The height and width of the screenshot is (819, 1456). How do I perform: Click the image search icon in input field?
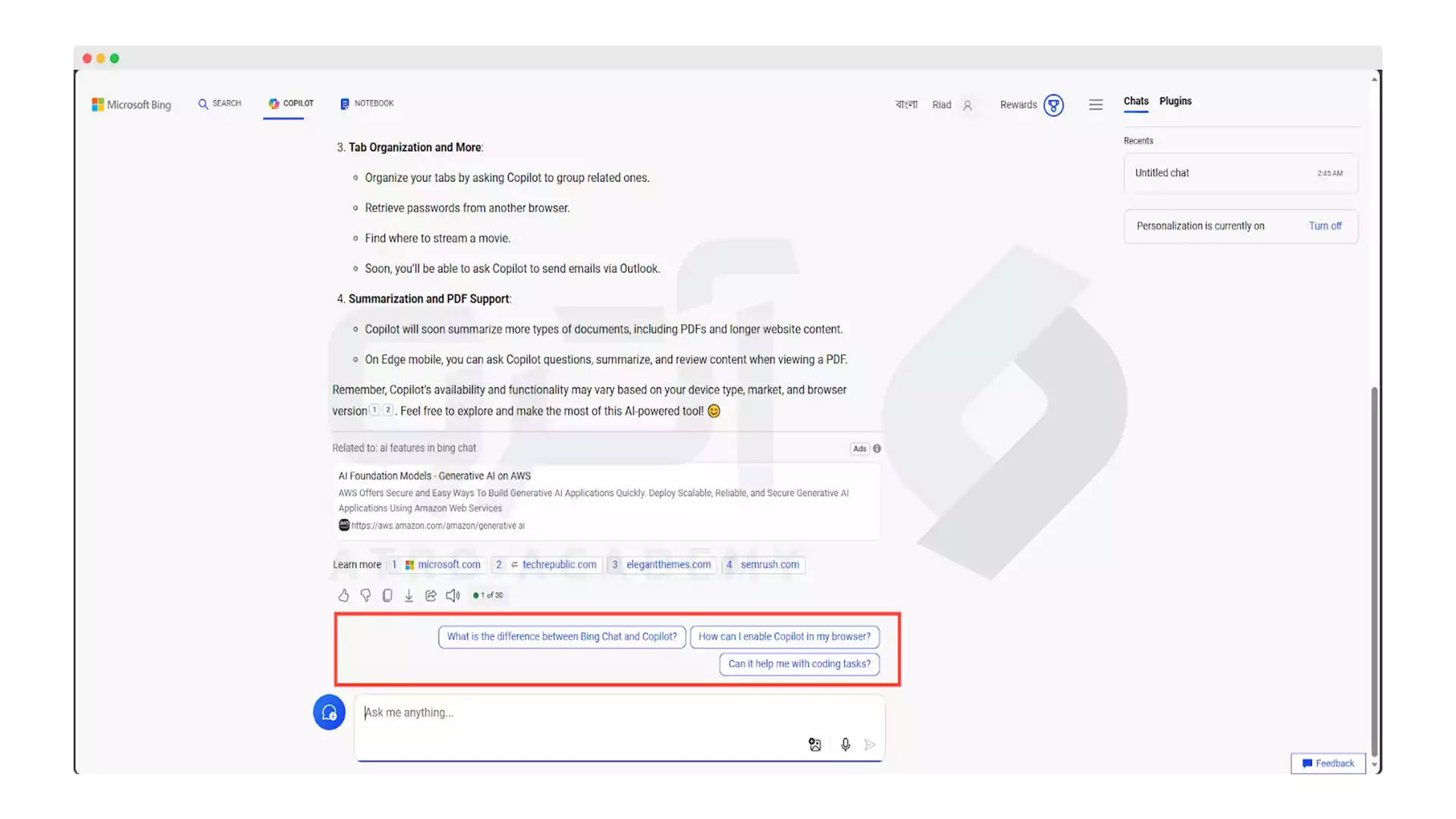coord(814,744)
